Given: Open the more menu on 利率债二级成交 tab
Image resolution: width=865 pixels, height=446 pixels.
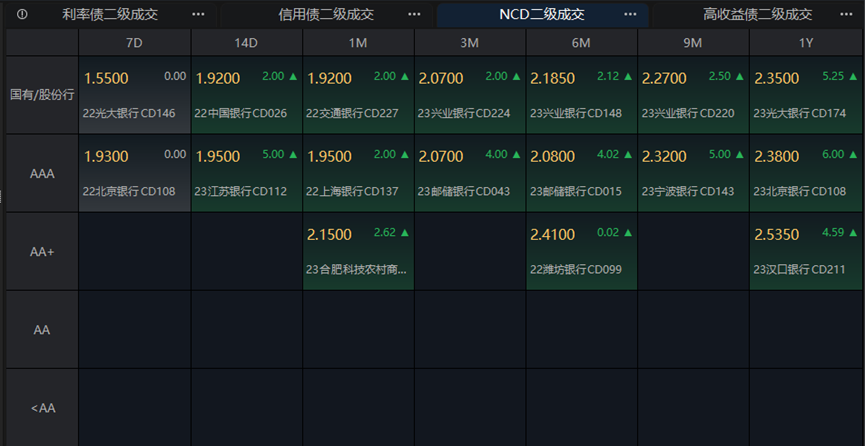Looking at the screenshot, I should pyautogui.click(x=198, y=14).
